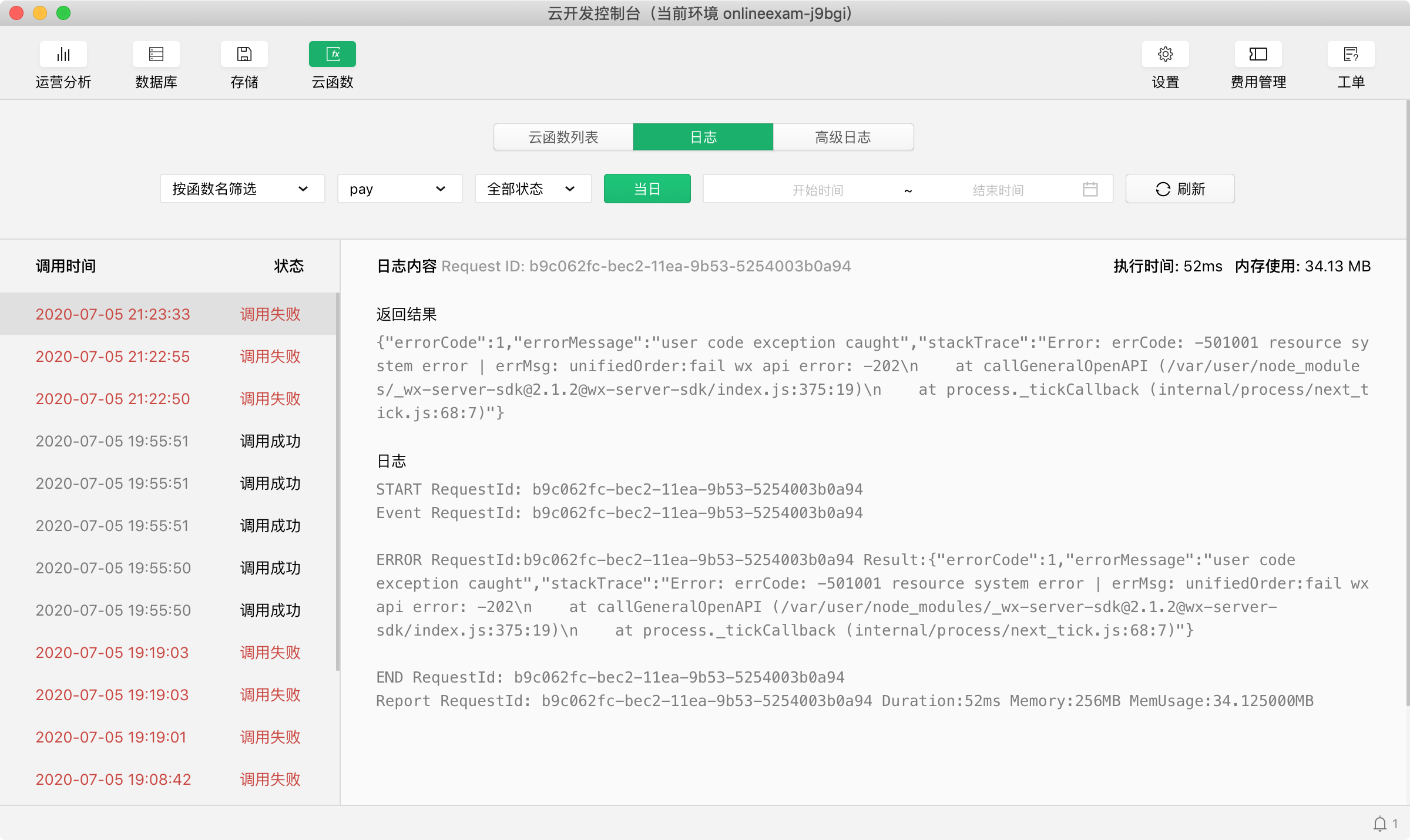Expand the pay function dropdown

399,189
